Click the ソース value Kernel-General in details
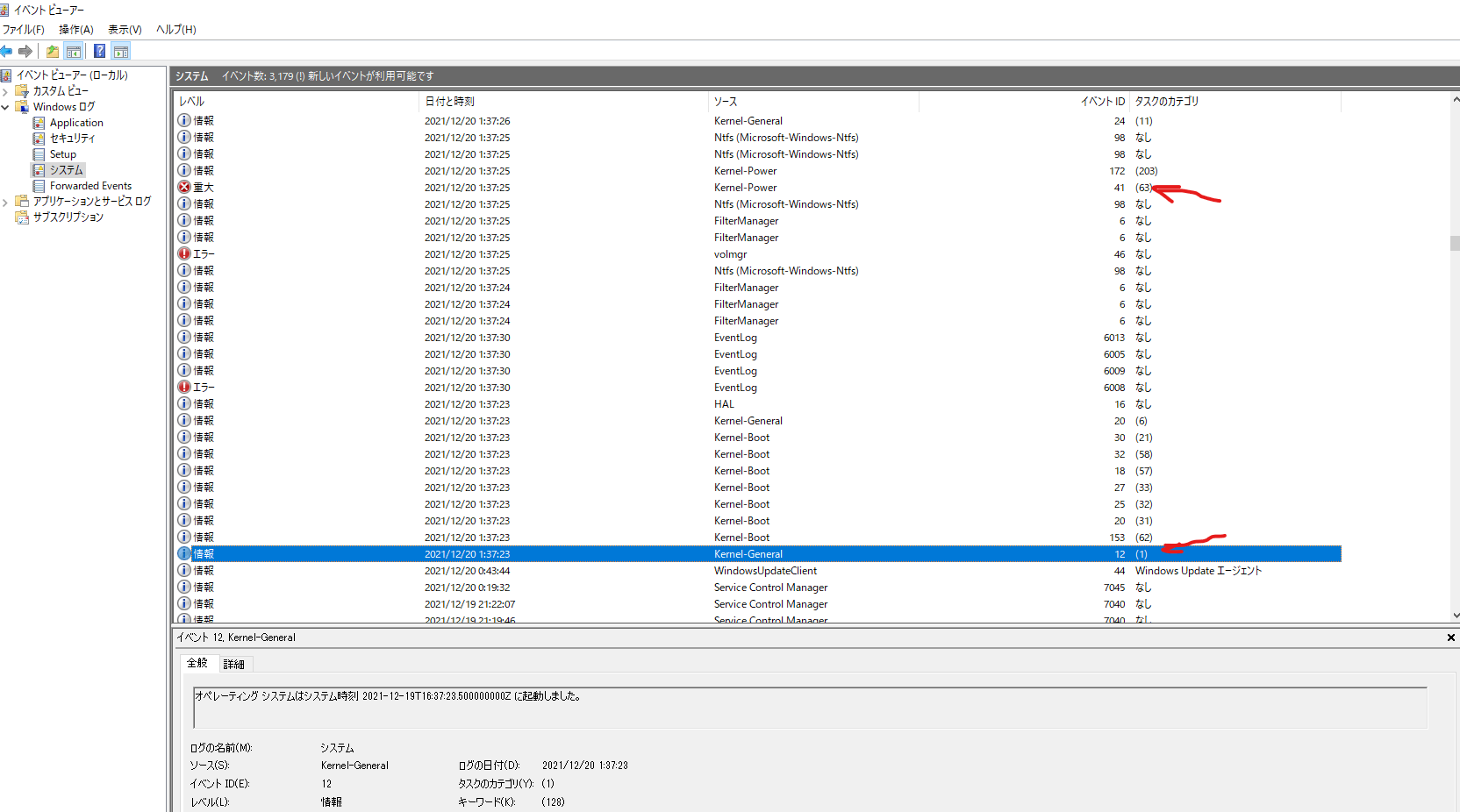The image size is (1460, 812). [x=354, y=766]
